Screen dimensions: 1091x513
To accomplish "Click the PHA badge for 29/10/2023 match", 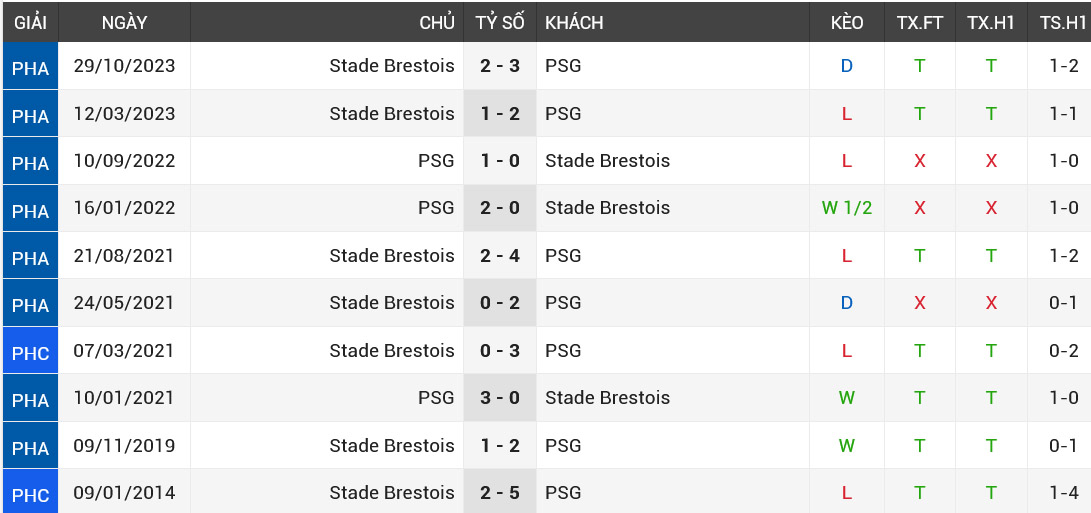I will [30, 67].
